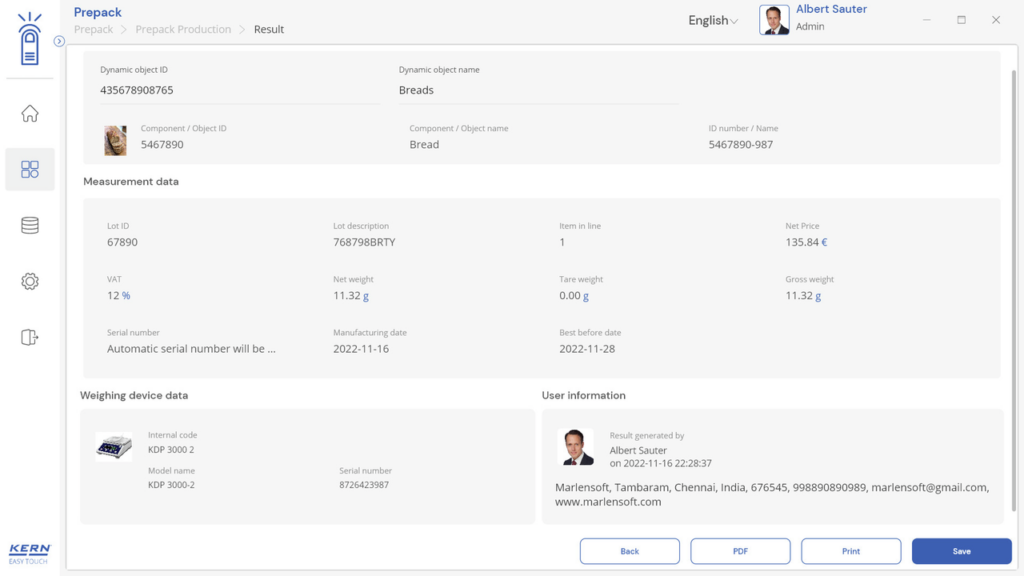Click the logout door icon

tap(29, 337)
